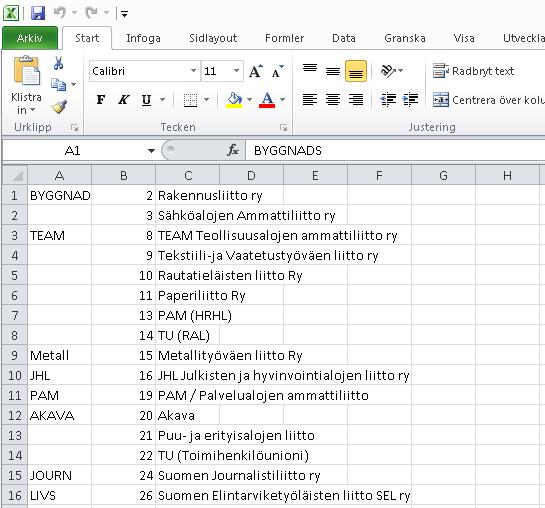Select the JHL cell in column A
This screenshot has width=545, height=508.
[59, 375]
